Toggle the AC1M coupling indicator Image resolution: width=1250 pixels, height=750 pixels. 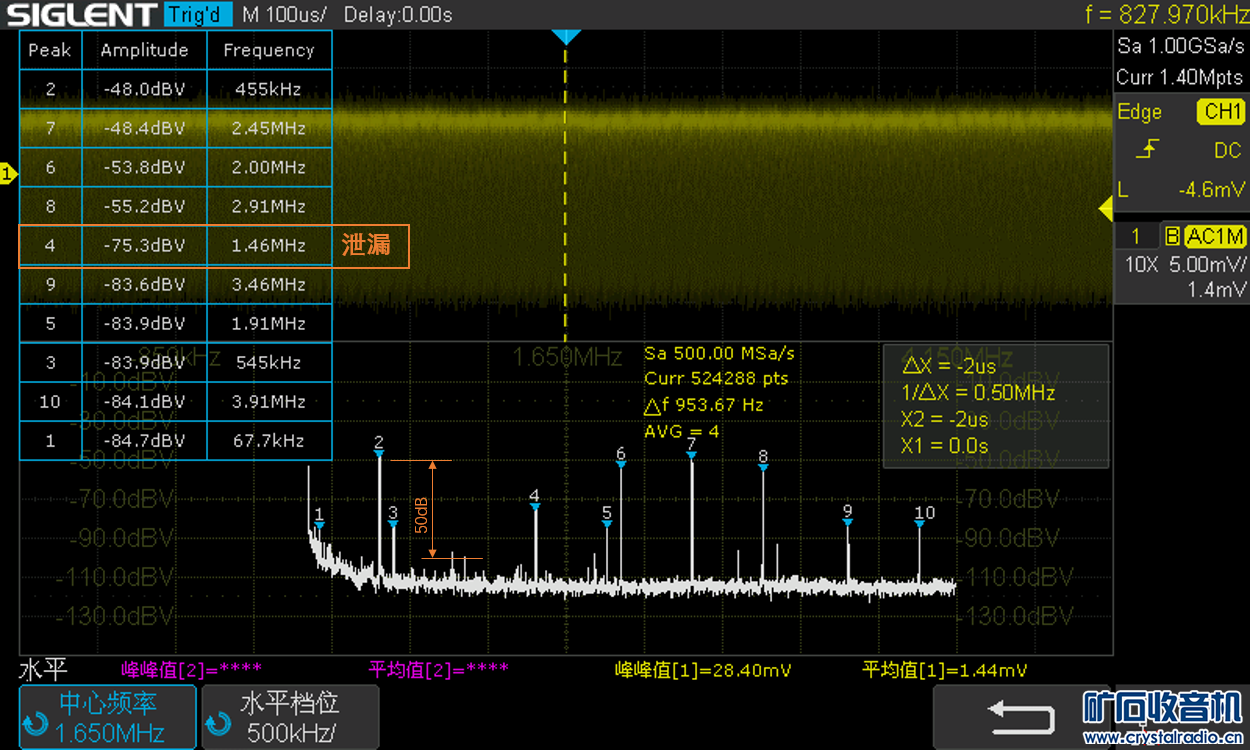(x=1215, y=237)
